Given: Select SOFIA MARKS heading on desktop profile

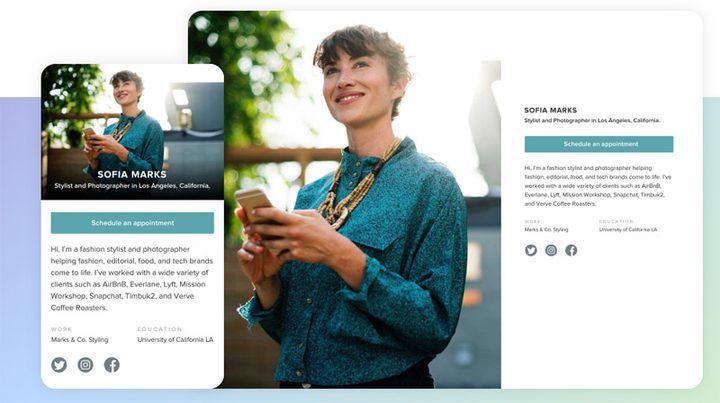Looking at the screenshot, I should pos(551,110).
